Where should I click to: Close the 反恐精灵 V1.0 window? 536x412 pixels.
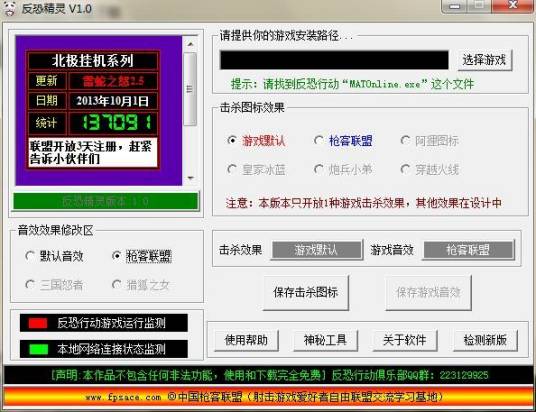513,6
